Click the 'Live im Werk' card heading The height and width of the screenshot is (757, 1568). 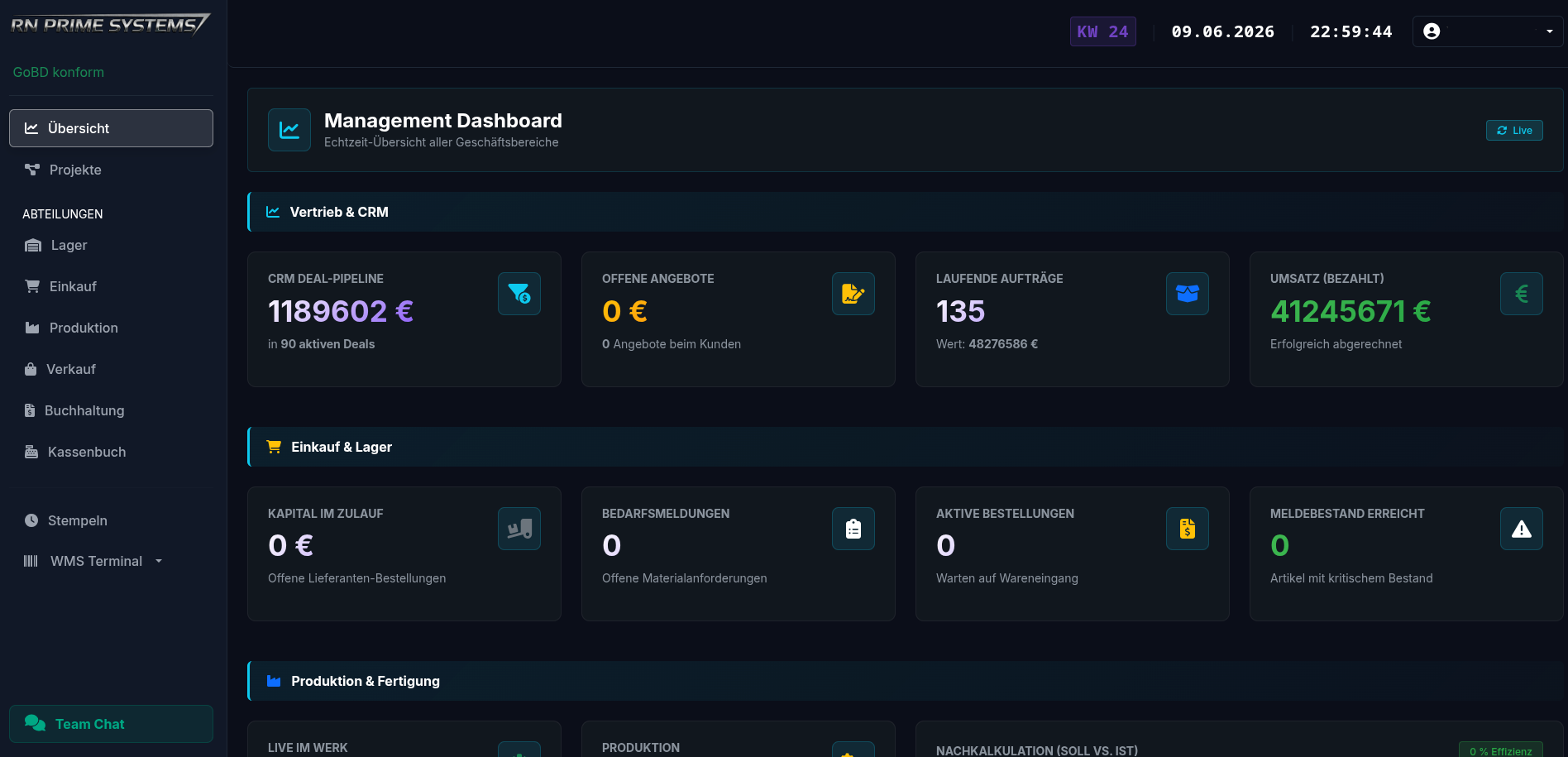pyautogui.click(x=308, y=748)
